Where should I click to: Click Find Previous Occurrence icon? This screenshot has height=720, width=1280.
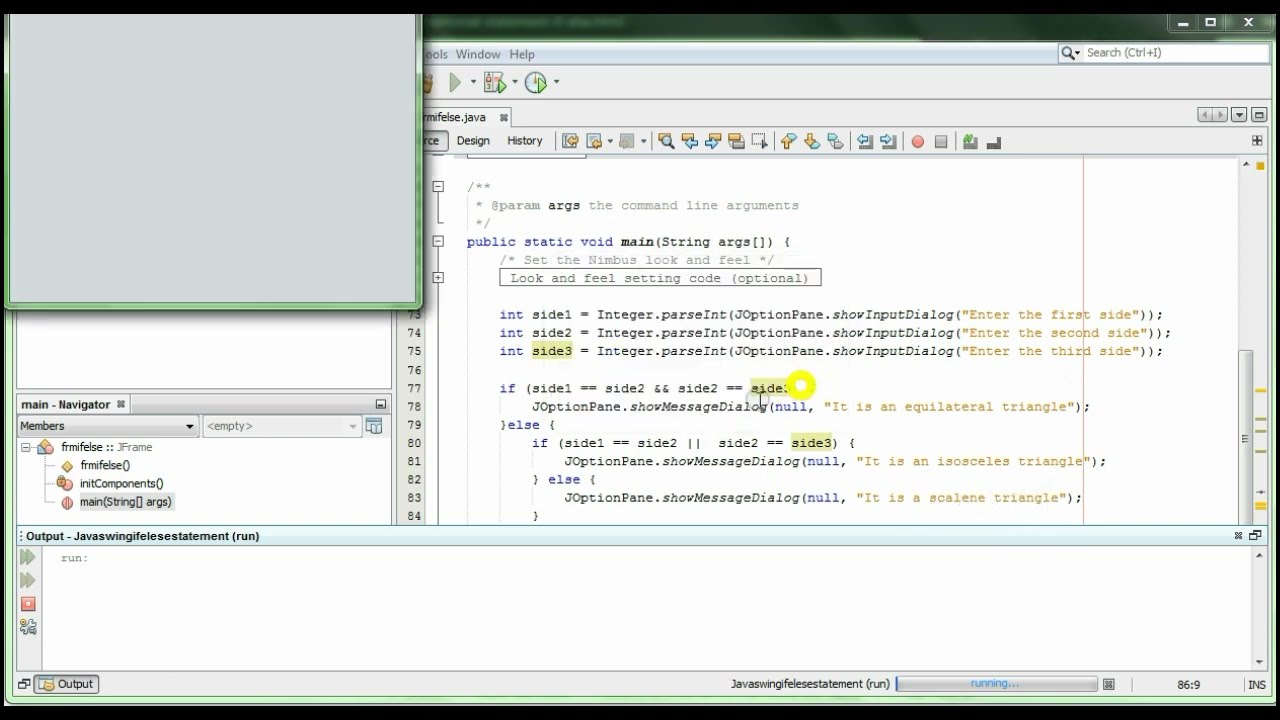[689, 142]
